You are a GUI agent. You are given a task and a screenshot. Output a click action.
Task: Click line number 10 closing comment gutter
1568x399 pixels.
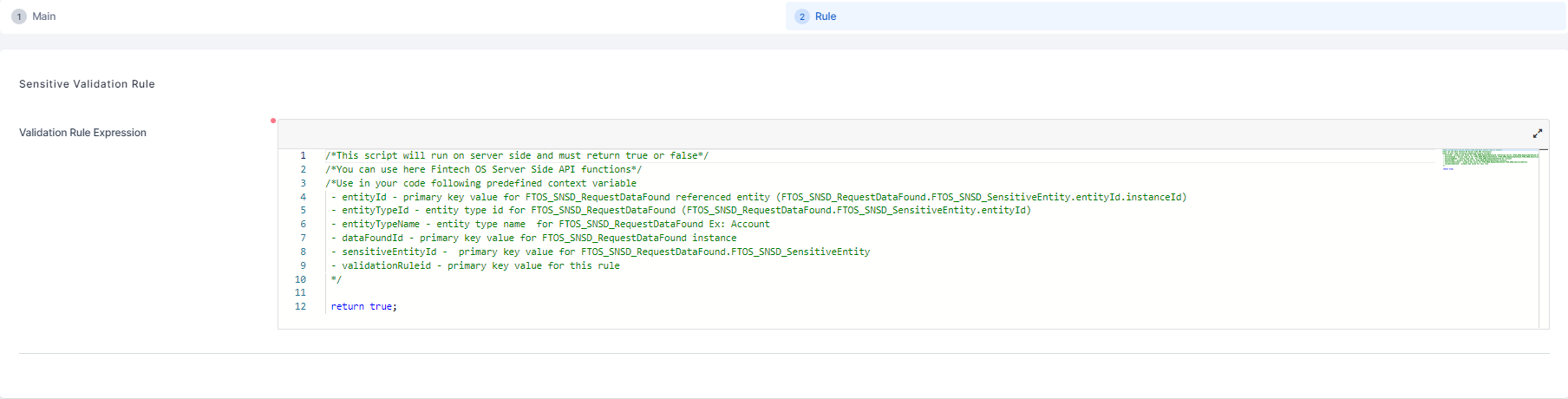300,279
